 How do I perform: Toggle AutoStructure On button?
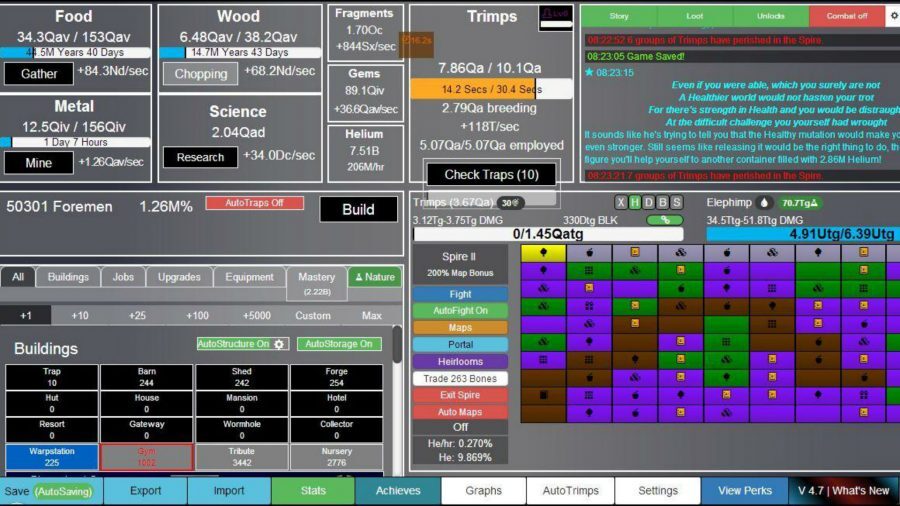tap(234, 344)
